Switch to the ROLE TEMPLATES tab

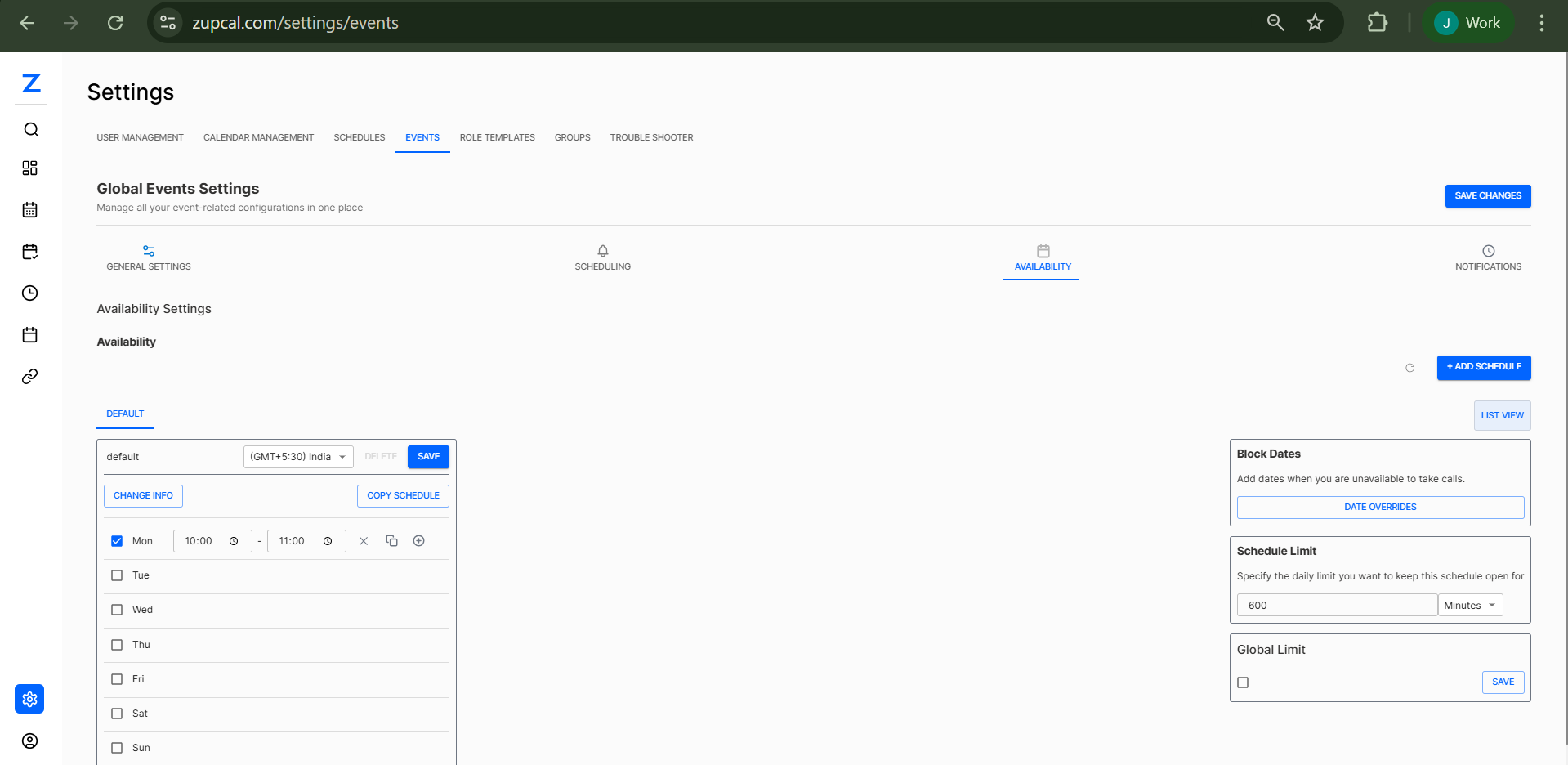click(497, 137)
